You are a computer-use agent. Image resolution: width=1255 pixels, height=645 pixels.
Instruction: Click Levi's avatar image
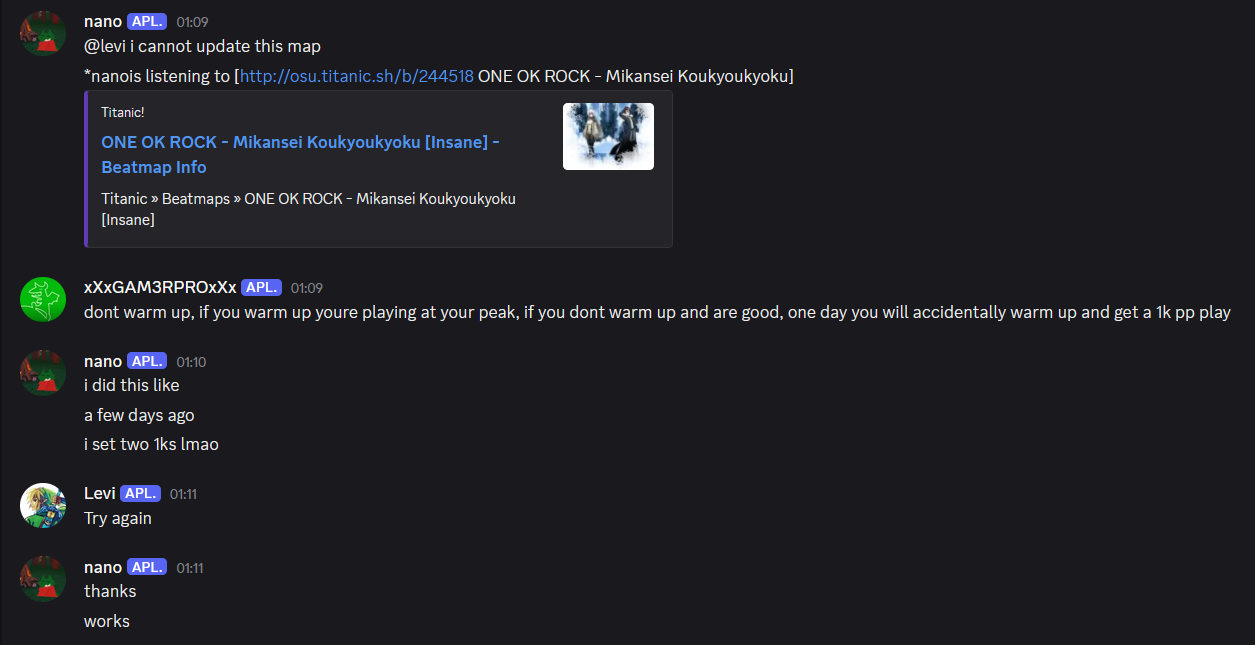click(43, 505)
